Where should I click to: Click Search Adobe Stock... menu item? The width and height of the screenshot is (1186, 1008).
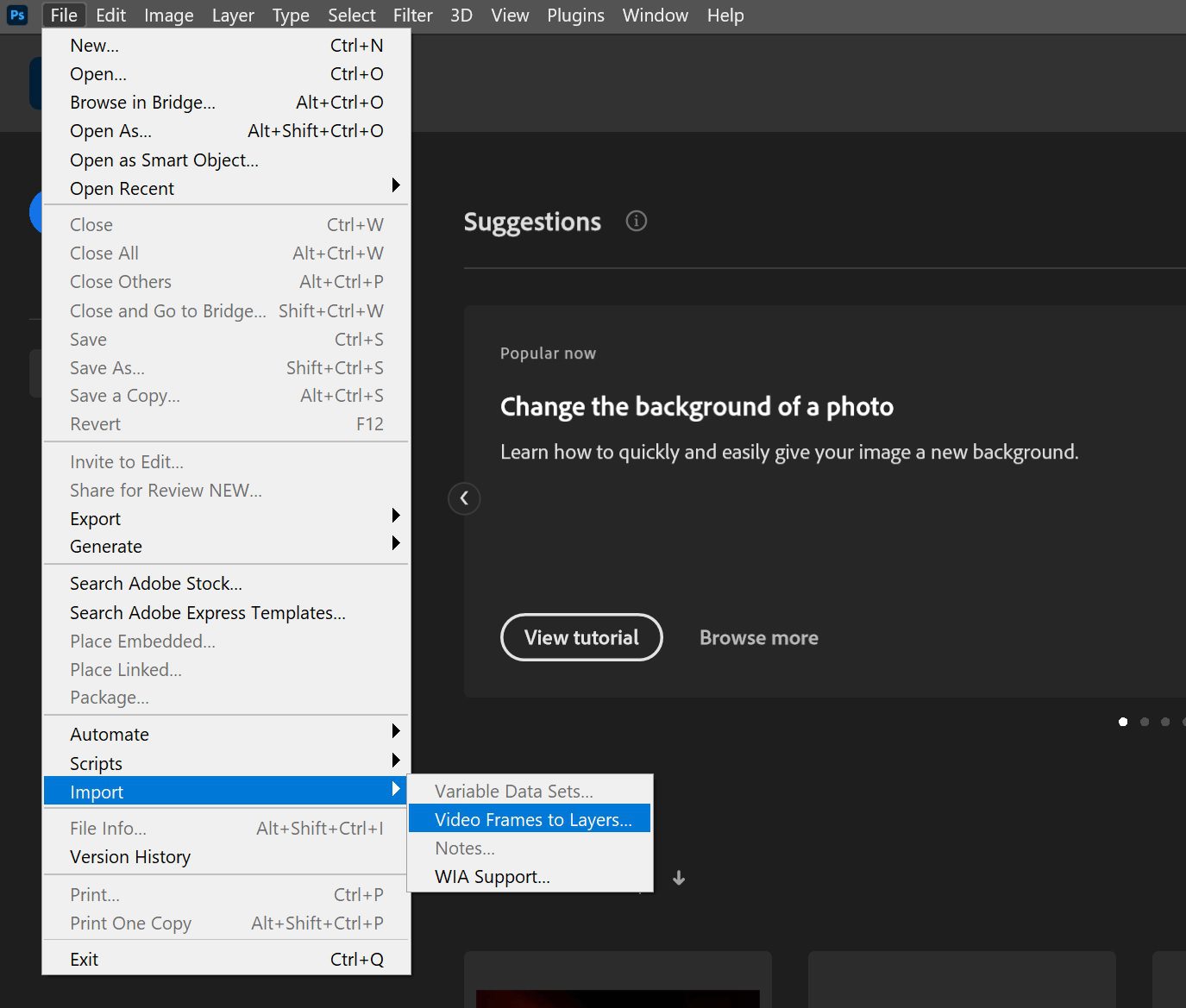(226, 583)
